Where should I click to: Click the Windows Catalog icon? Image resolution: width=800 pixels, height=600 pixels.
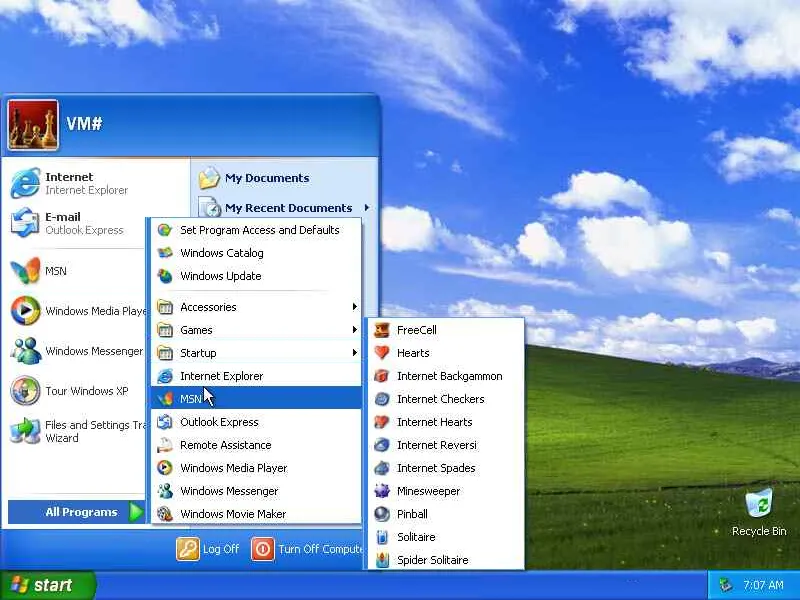tap(165, 253)
